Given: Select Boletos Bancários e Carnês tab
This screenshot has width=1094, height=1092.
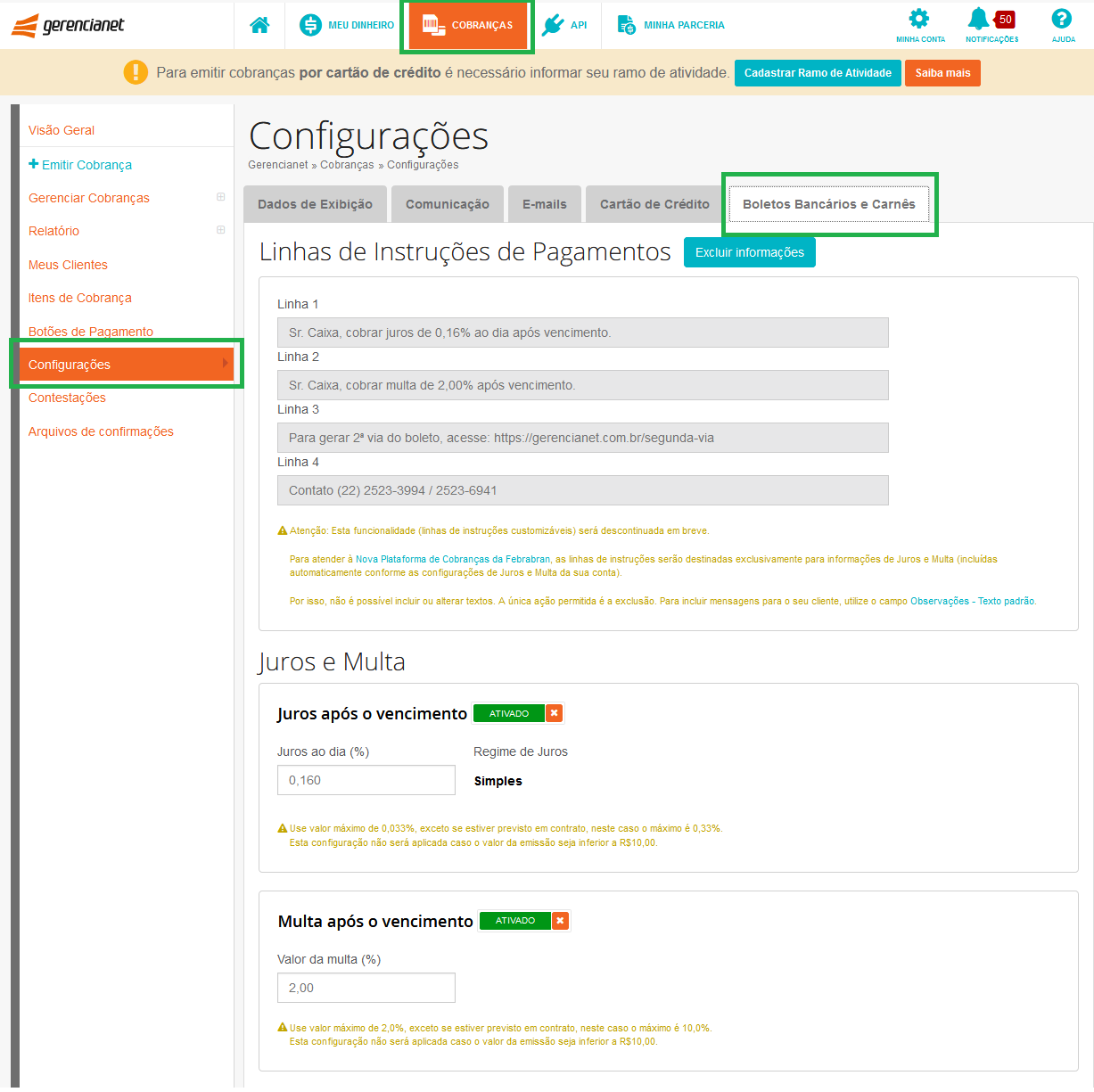Looking at the screenshot, I should tap(829, 204).
